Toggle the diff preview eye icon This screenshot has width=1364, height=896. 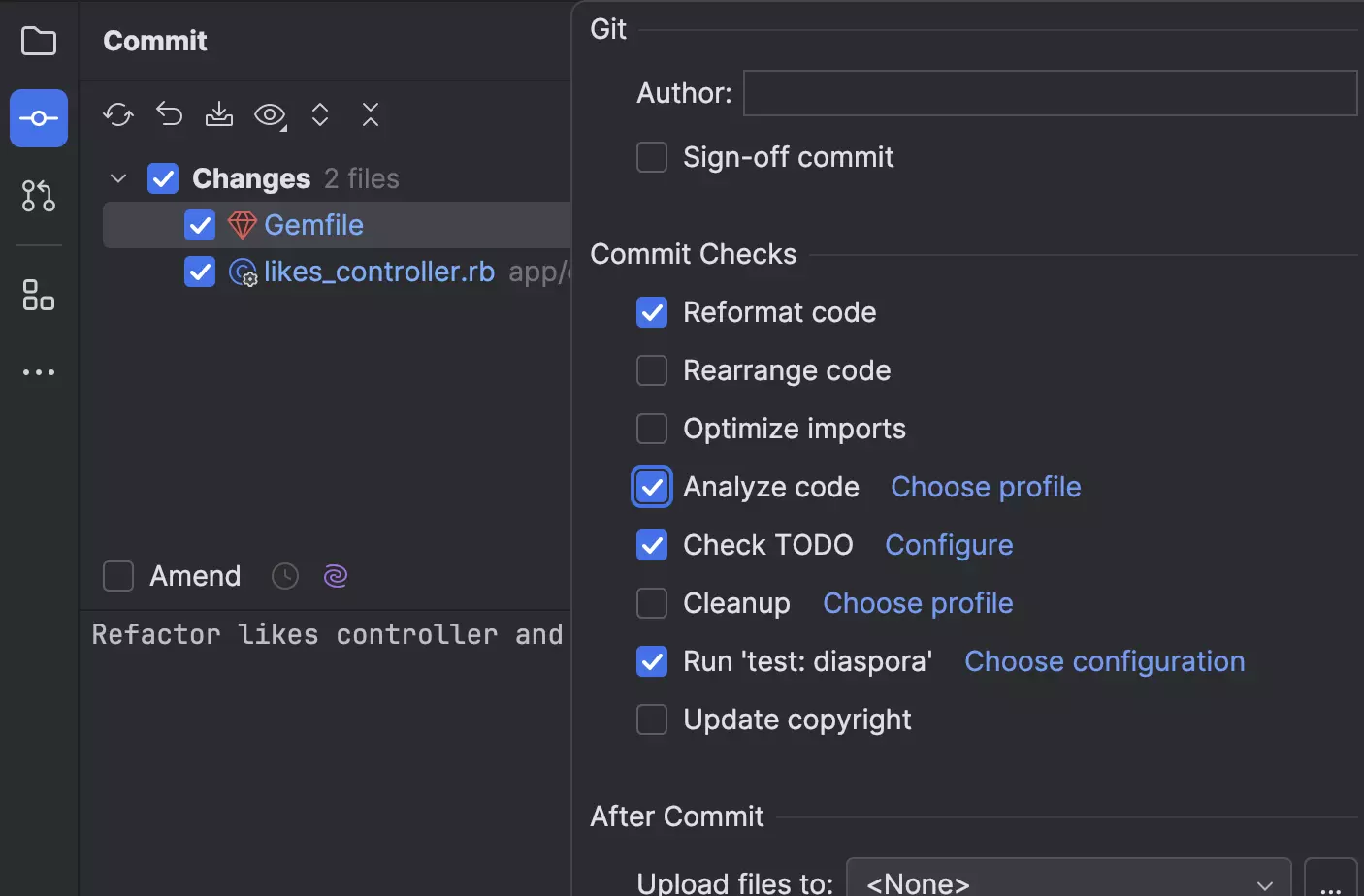click(x=270, y=114)
